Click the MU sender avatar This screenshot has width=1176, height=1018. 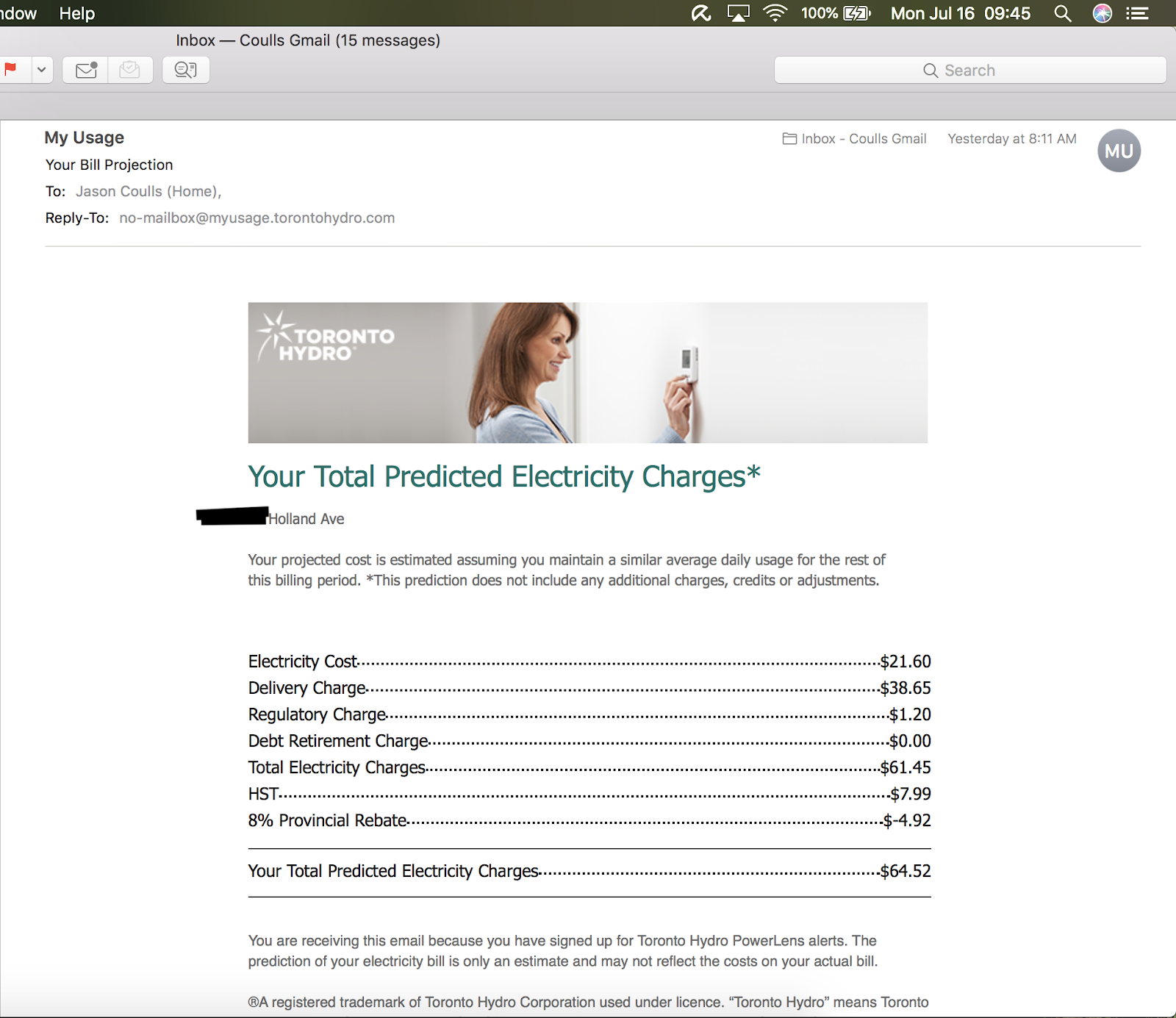(x=1119, y=150)
